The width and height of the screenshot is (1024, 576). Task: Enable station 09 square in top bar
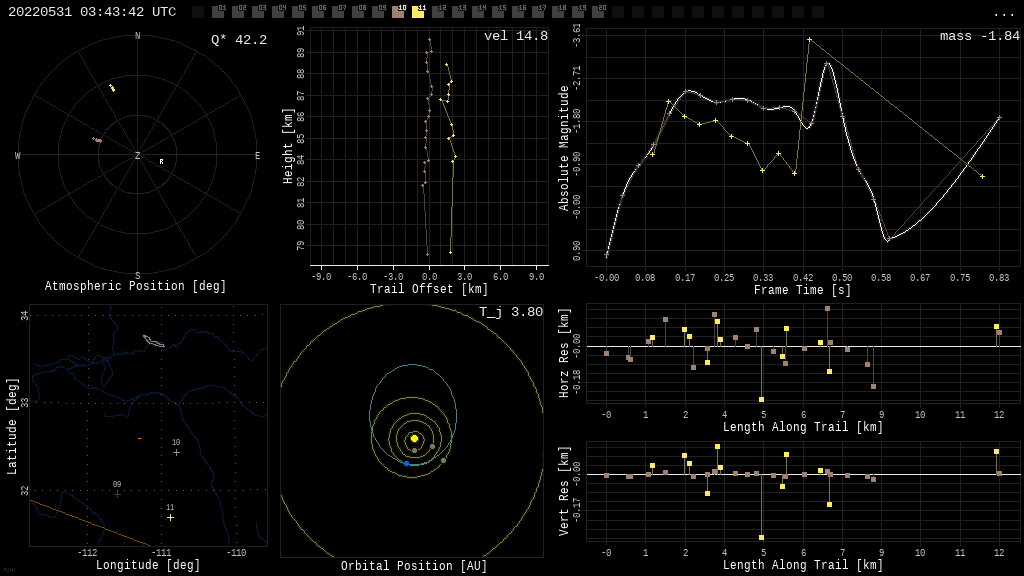point(378,12)
